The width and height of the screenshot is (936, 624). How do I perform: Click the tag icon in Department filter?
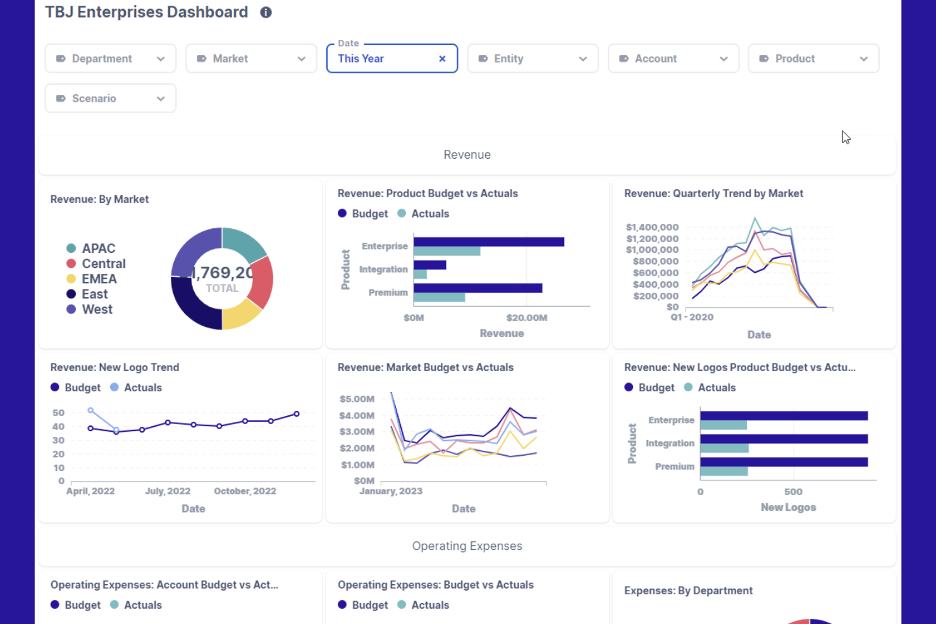61,59
